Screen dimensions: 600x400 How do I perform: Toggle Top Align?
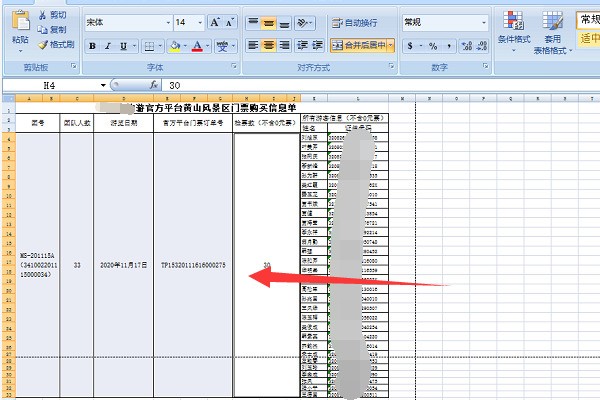[x=253, y=23]
